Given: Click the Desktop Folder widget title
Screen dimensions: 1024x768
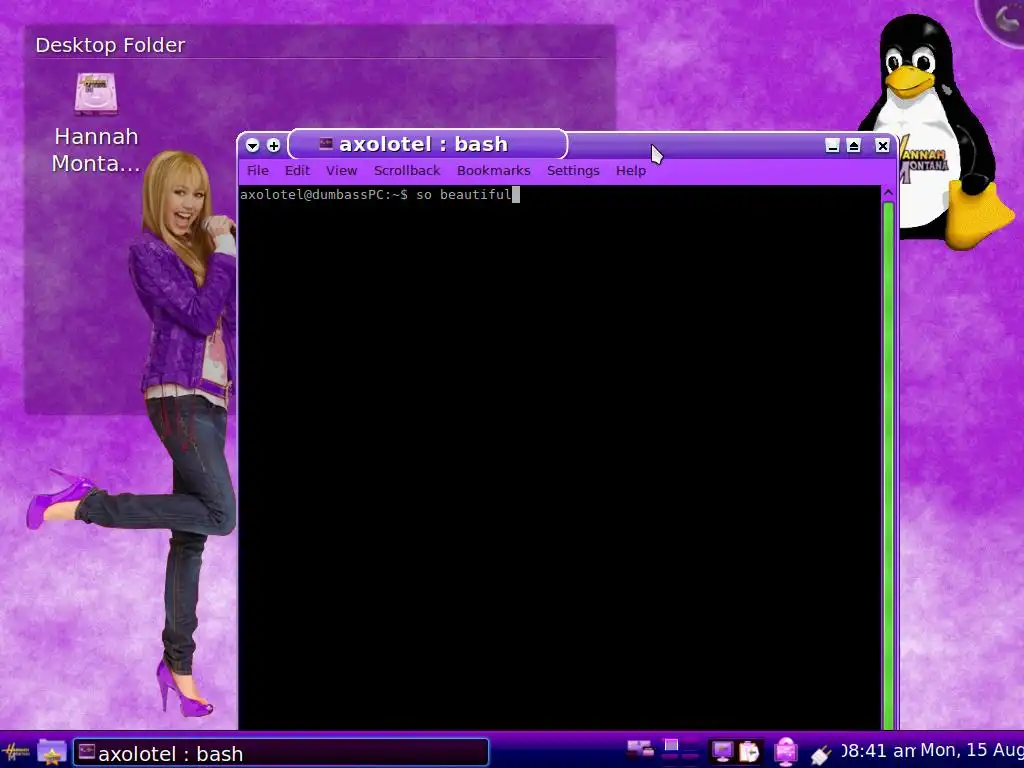Looking at the screenshot, I should coord(110,45).
